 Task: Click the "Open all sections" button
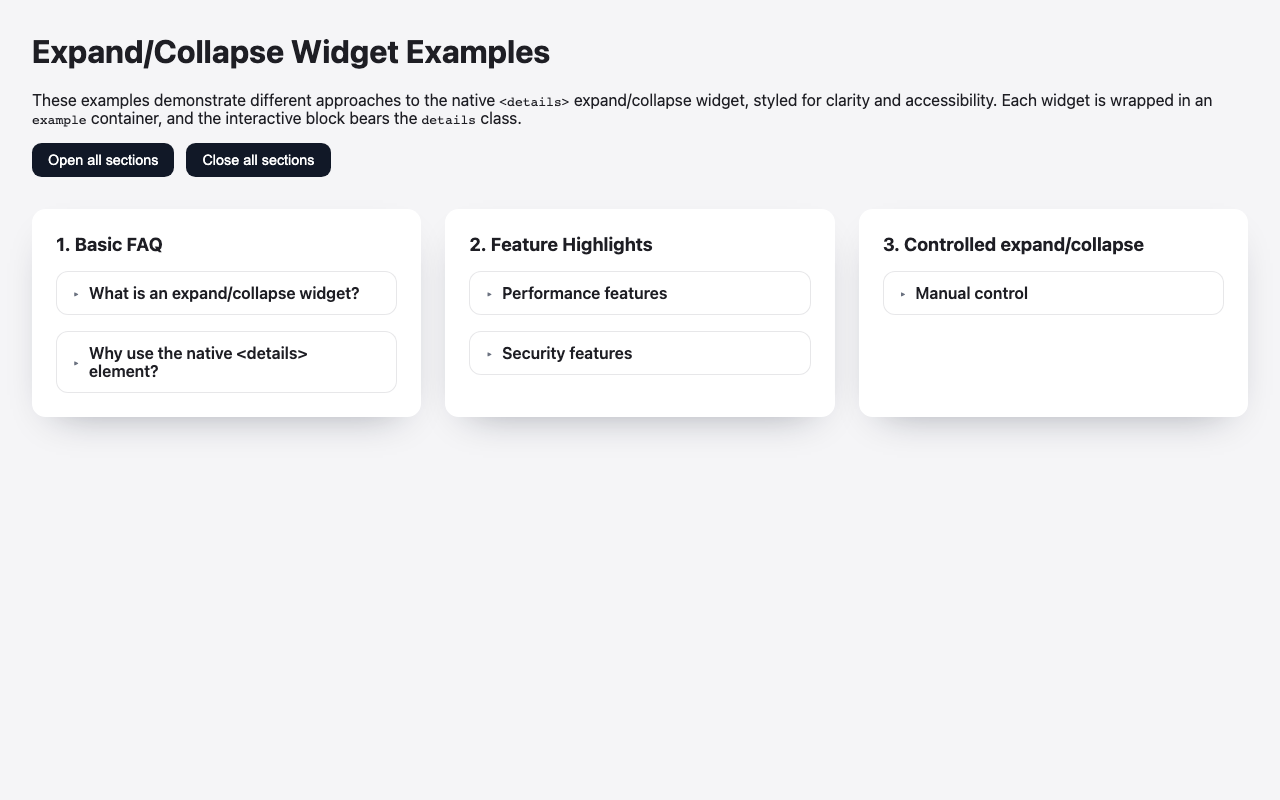pos(102,160)
